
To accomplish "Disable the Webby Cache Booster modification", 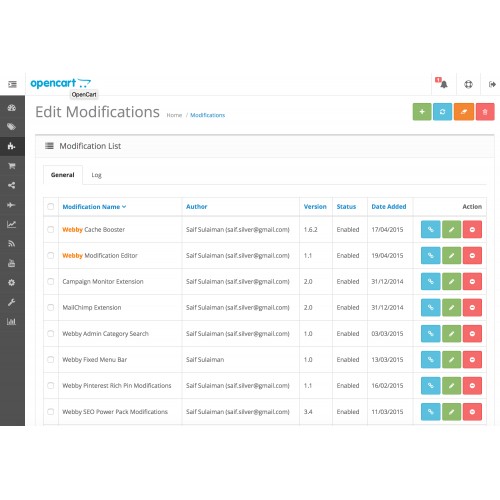I will tap(472, 229).
